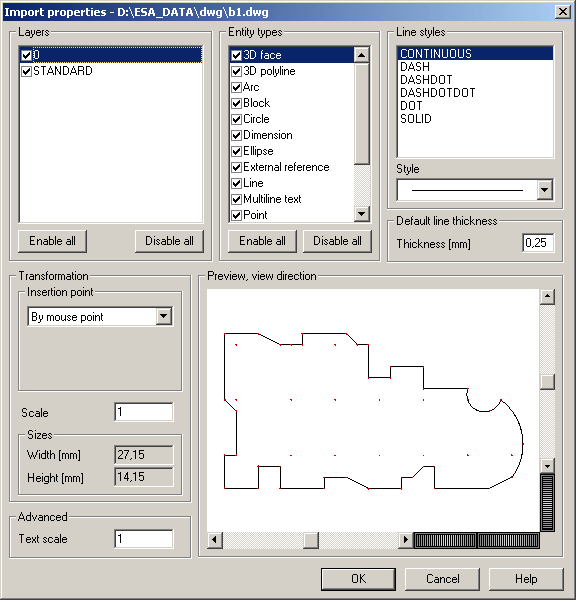Image resolution: width=576 pixels, height=600 pixels.
Task: Click Enable all under Entity types
Action: 262,241
